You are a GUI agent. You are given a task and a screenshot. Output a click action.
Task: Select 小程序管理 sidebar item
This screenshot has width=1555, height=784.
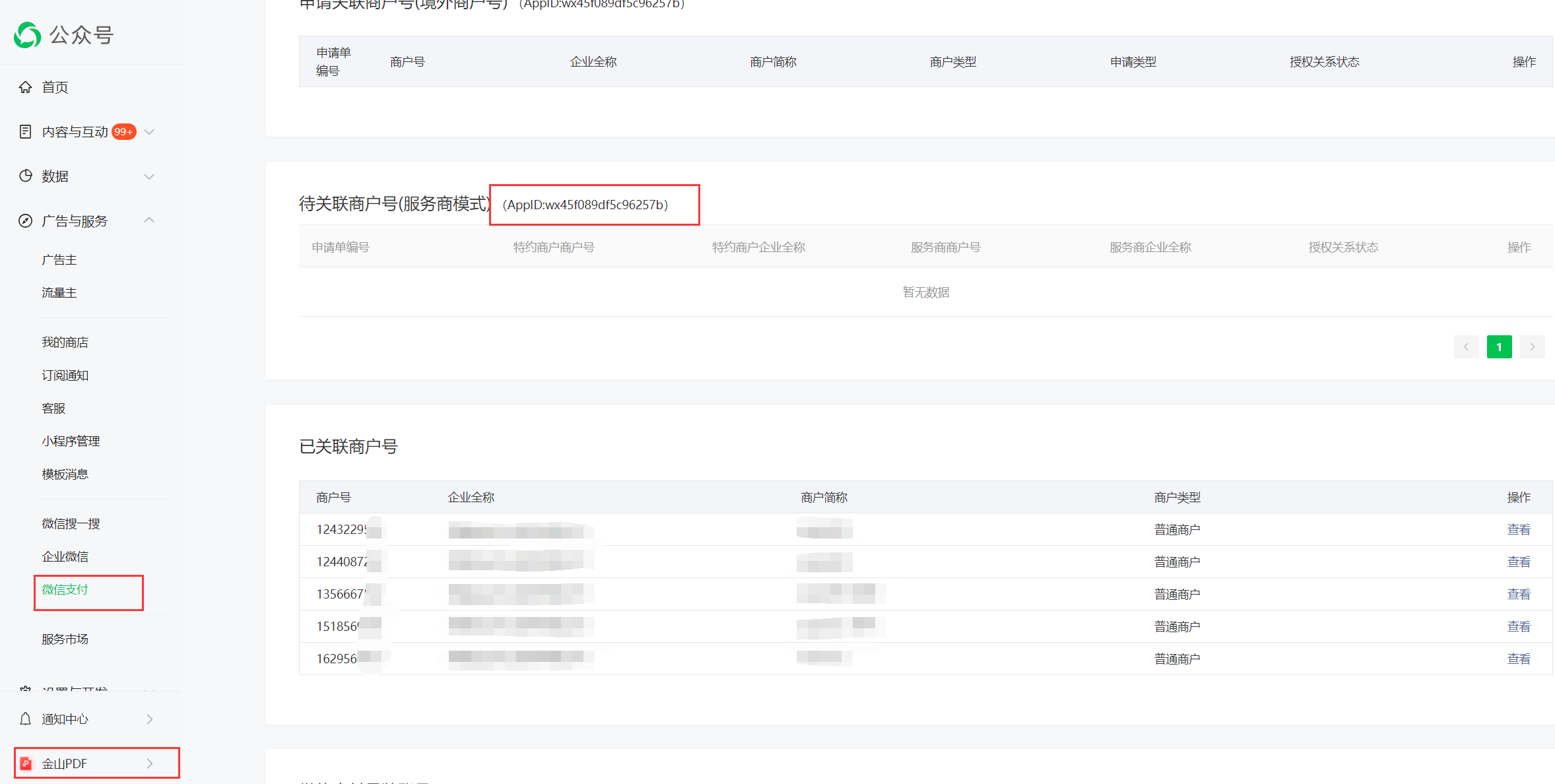[71, 441]
